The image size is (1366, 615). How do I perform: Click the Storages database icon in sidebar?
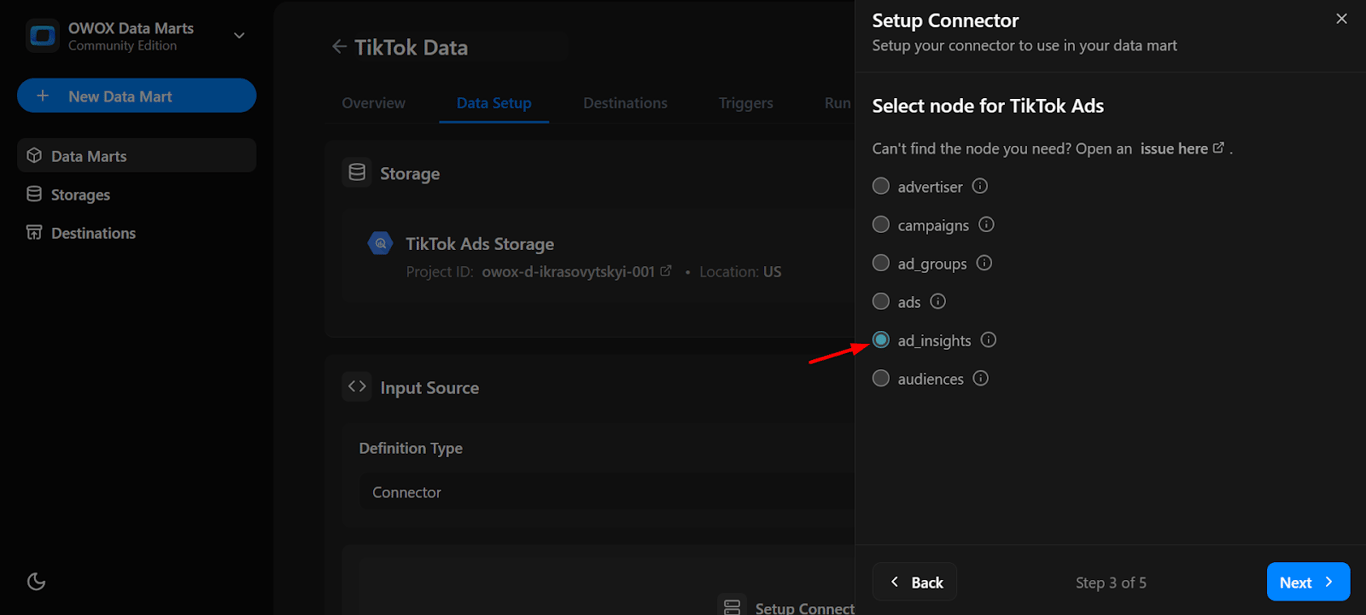pyautogui.click(x=34, y=194)
